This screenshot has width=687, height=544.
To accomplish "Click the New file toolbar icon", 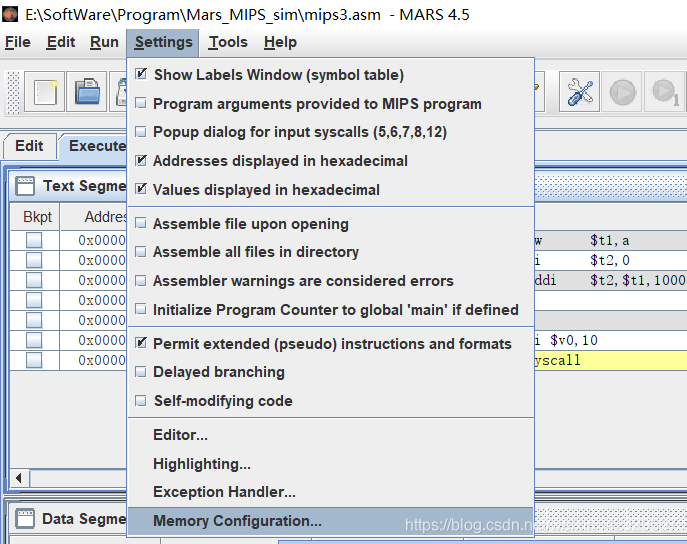I will click(x=45, y=92).
